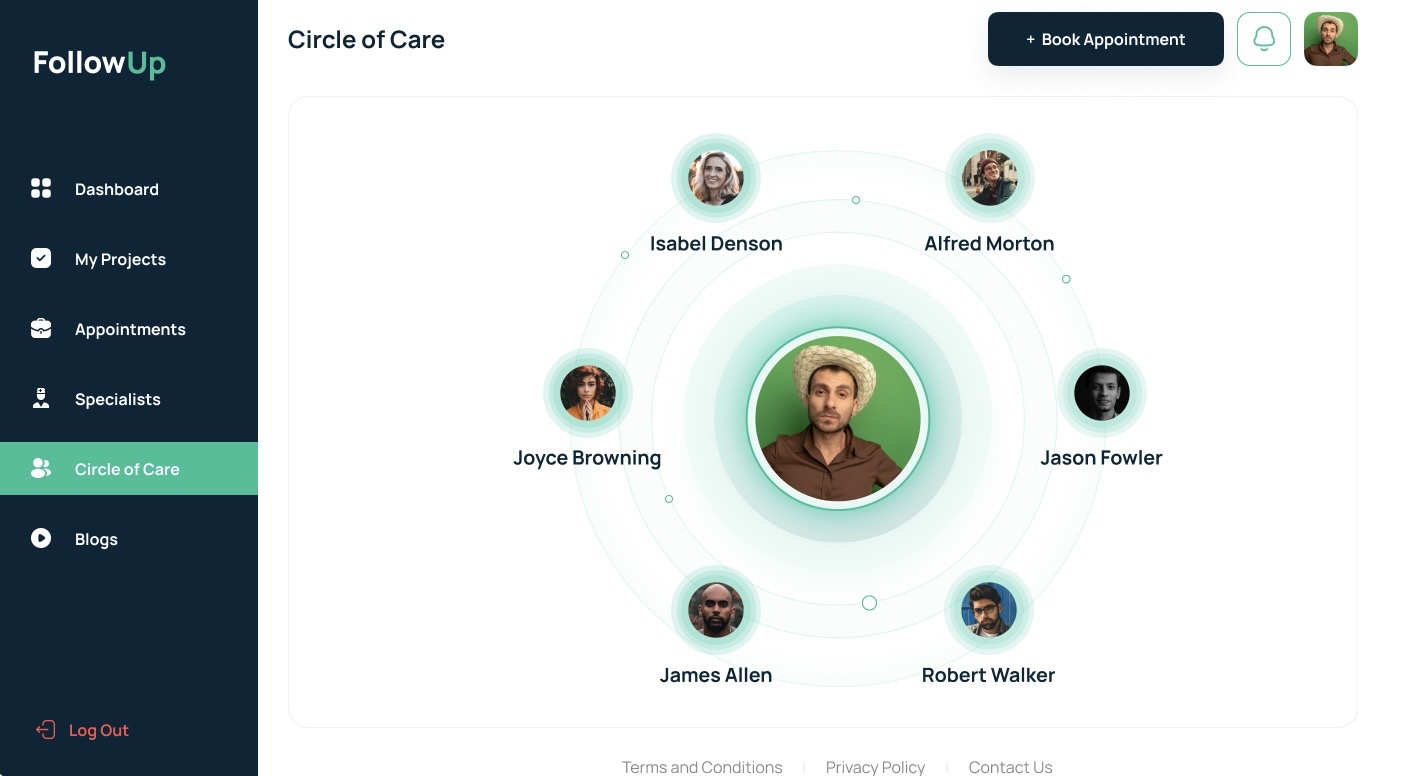Click the profile avatar in the top bar
The image size is (1407, 776).
point(1330,39)
